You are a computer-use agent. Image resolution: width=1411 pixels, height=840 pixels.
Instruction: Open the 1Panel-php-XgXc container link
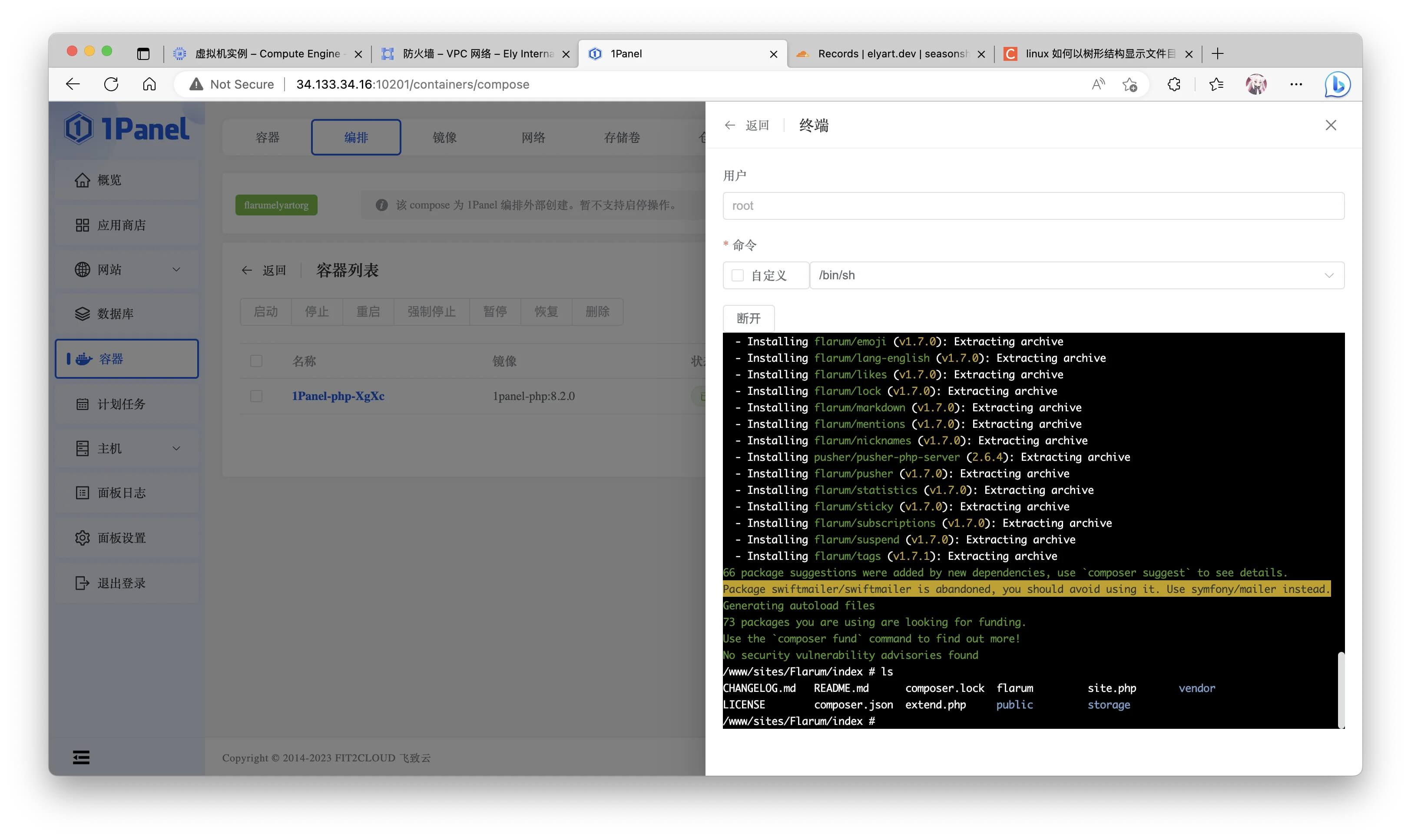pyautogui.click(x=338, y=396)
